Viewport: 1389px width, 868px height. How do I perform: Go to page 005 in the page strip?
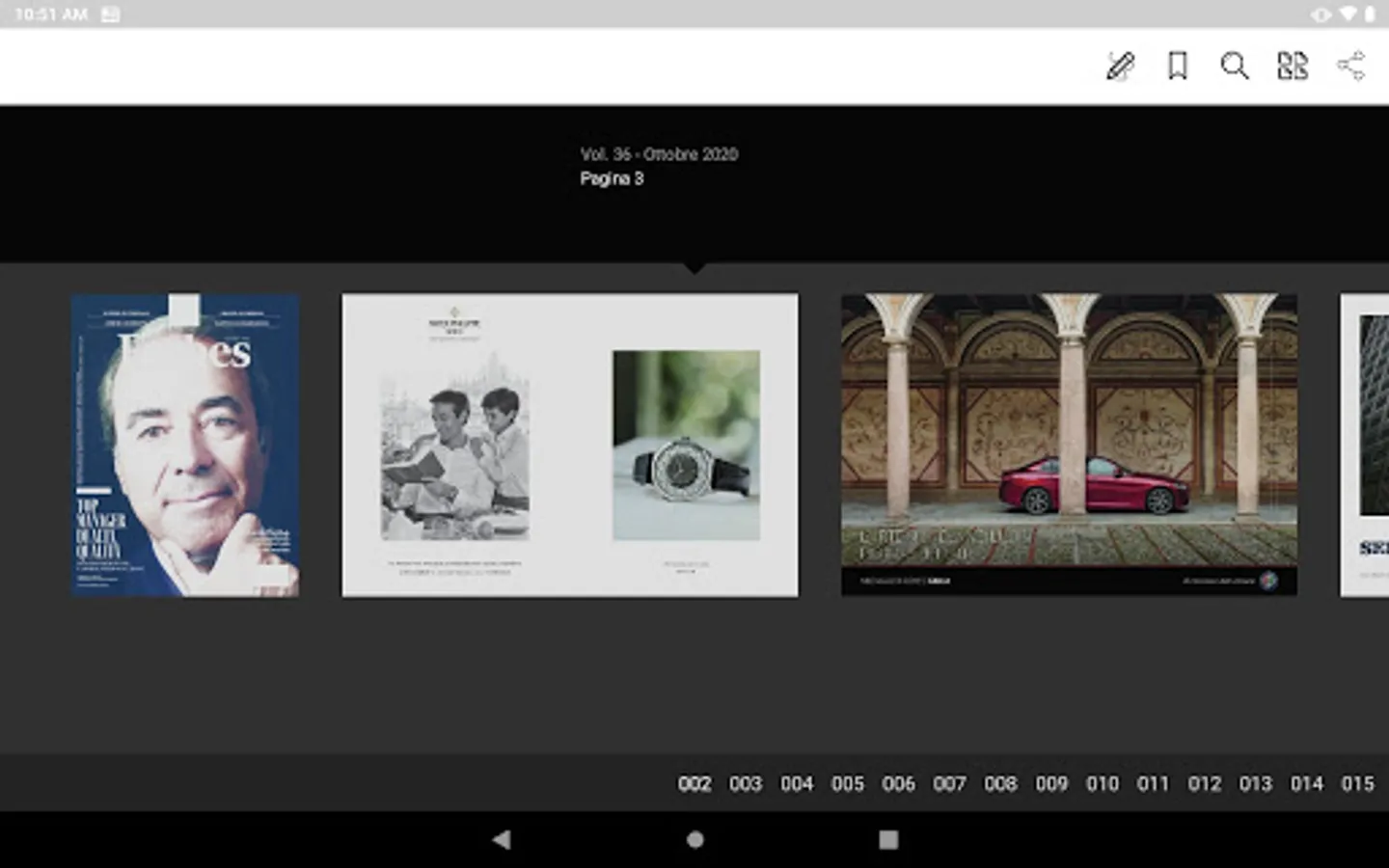[x=848, y=784]
